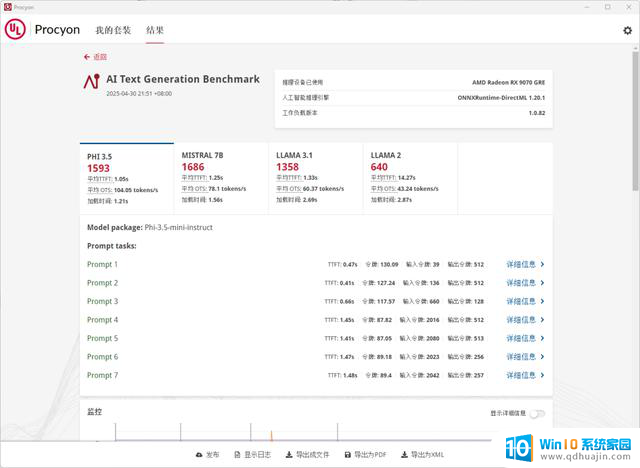Switch to the 我的套装 tab
The height and width of the screenshot is (468, 640).
[113, 30]
